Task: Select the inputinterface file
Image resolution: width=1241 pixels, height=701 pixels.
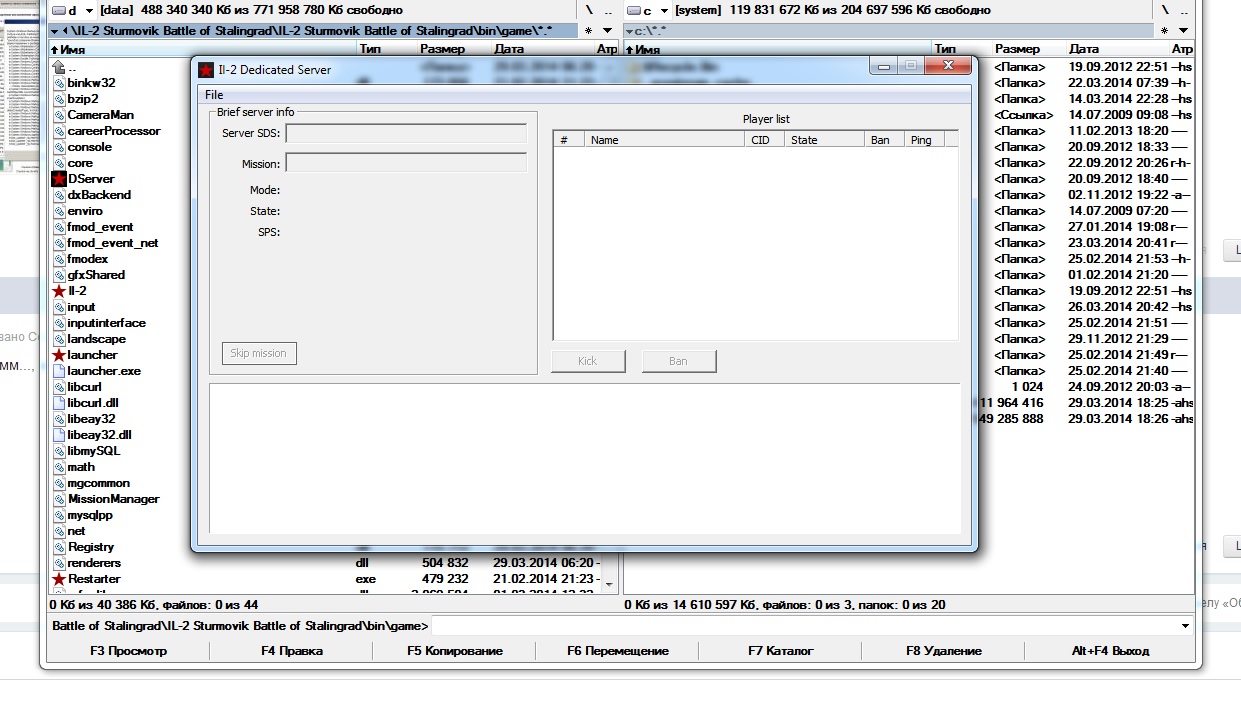Action: (x=107, y=323)
